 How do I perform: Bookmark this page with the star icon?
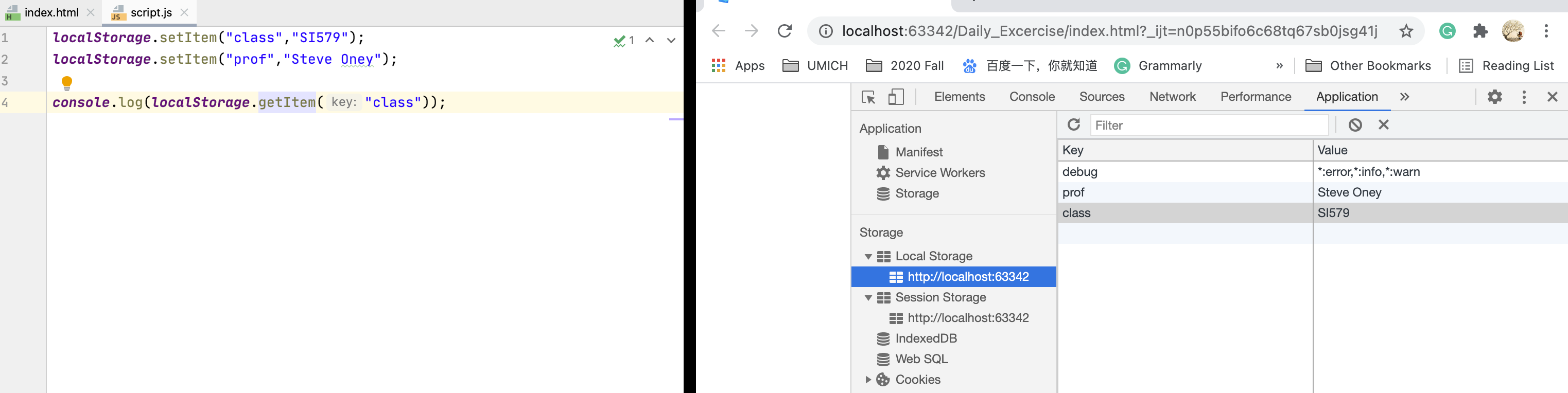tap(1405, 31)
